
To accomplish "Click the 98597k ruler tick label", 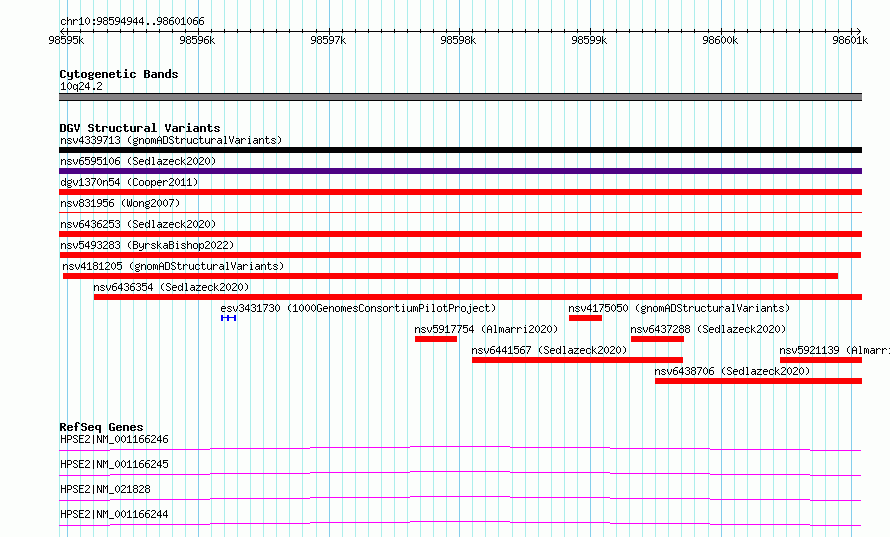I will (x=328, y=40).
